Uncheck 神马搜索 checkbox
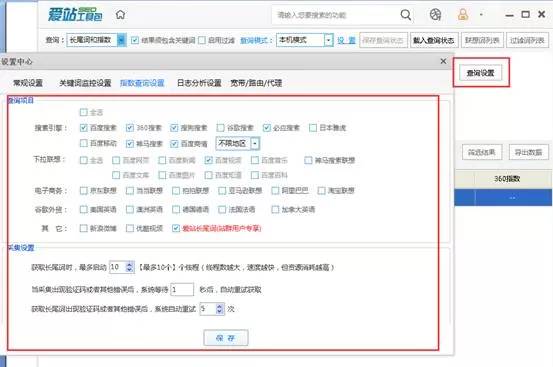Viewport: 553px width, 367px height. pos(130,143)
